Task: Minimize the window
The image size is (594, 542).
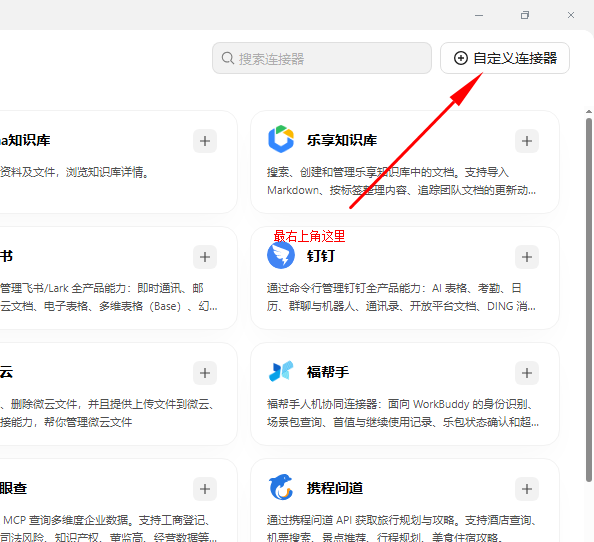Action: (479, 15)
